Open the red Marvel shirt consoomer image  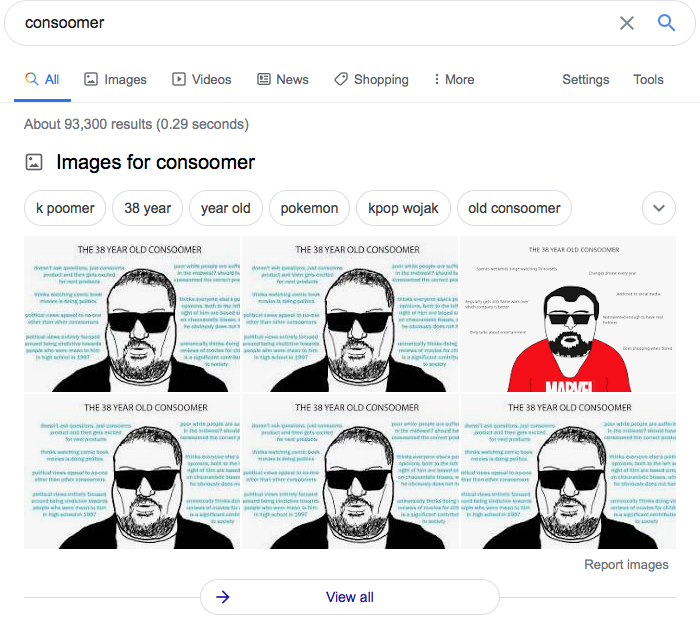pos(568,314)
